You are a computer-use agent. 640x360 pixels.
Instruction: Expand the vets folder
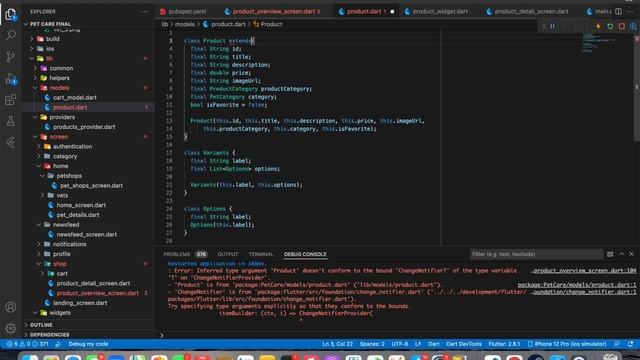(62, 196)
